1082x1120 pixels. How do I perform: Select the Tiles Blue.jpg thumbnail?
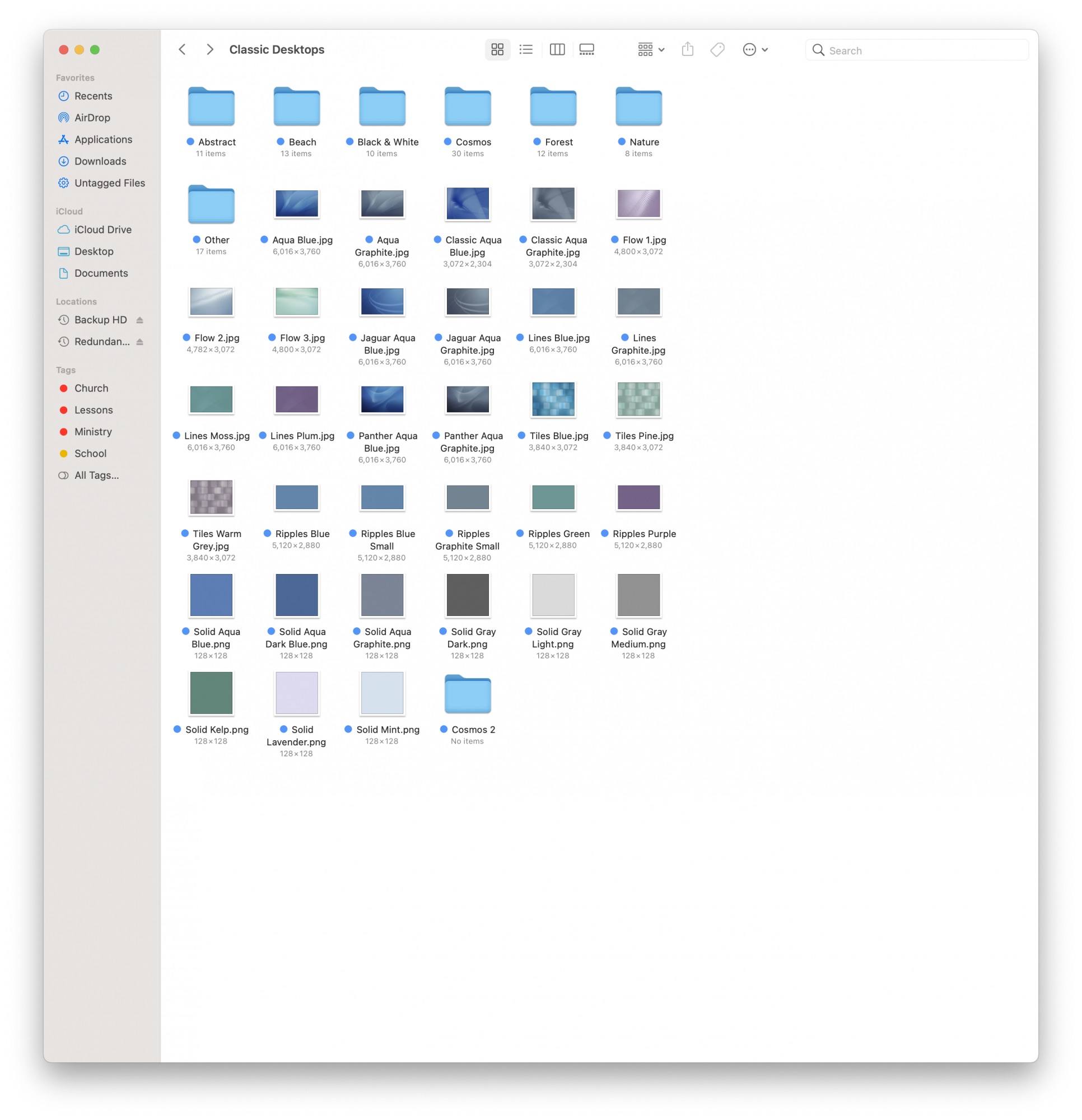pos(553,399)
